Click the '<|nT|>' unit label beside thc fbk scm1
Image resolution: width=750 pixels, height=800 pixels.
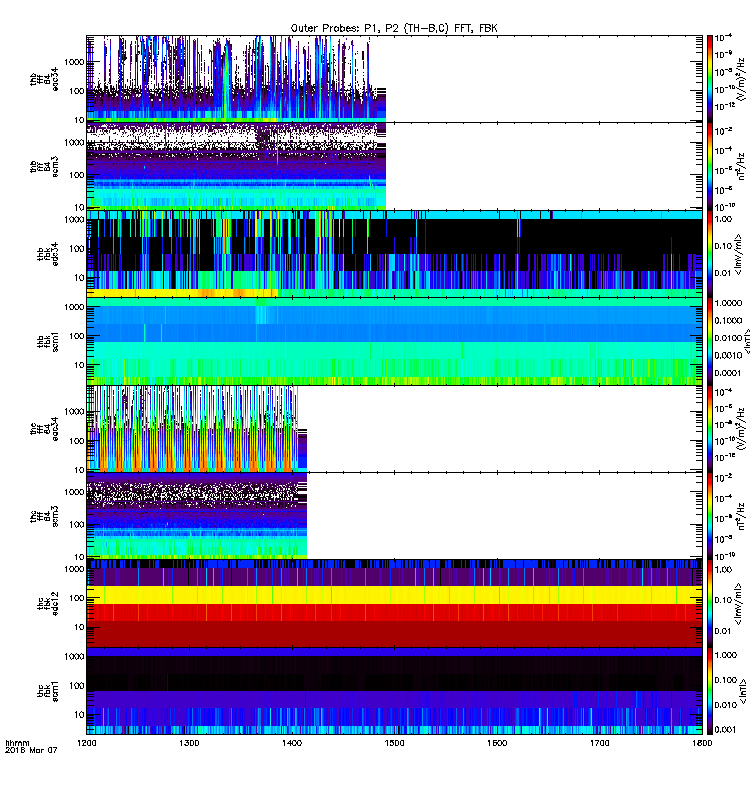point(742,691)
